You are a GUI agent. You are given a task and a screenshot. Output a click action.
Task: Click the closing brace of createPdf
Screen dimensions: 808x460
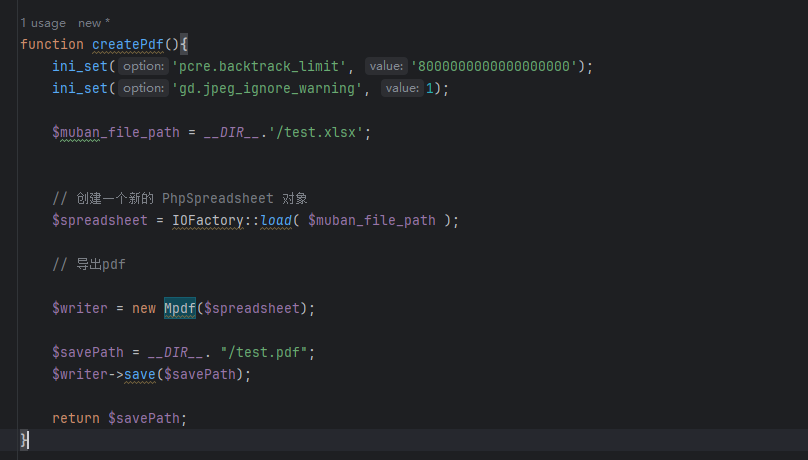(24, 440)
